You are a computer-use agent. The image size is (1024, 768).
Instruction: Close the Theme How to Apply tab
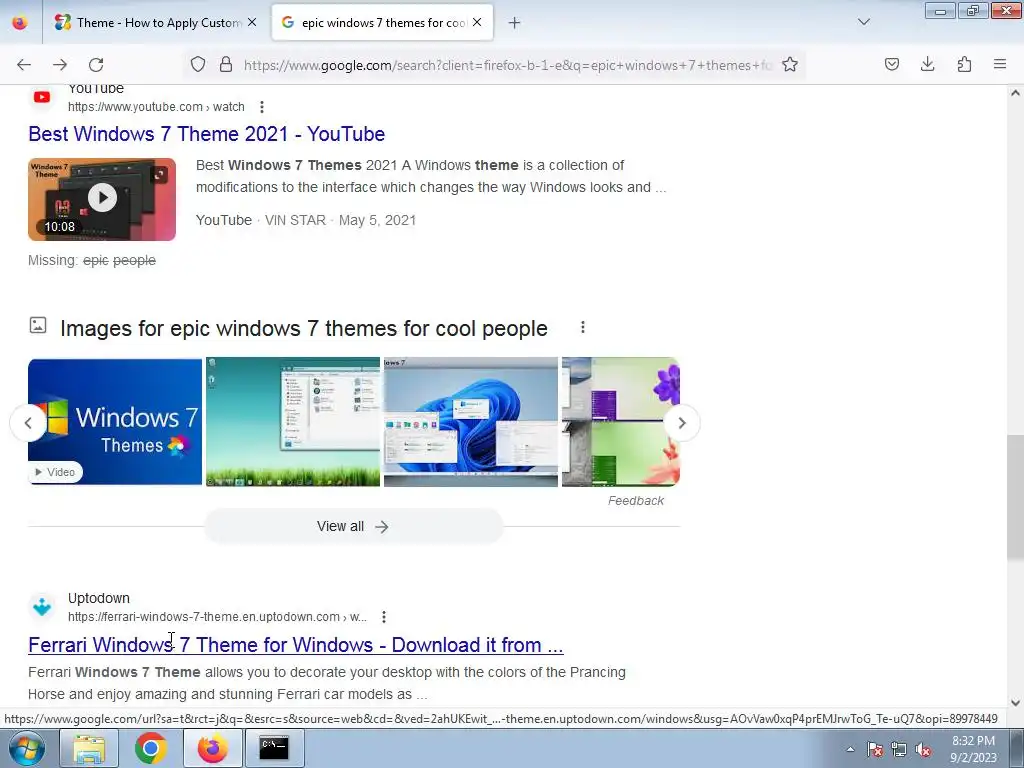[252, 22]
